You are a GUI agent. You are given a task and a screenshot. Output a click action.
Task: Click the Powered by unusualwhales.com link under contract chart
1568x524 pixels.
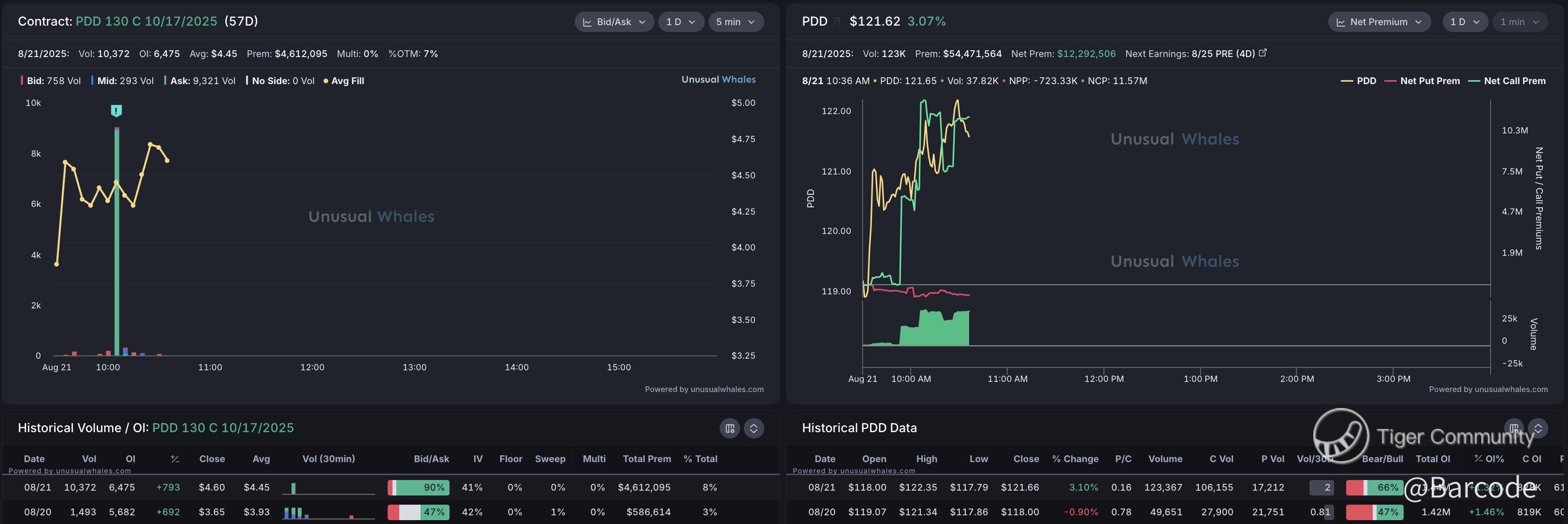tap(704, 390)
